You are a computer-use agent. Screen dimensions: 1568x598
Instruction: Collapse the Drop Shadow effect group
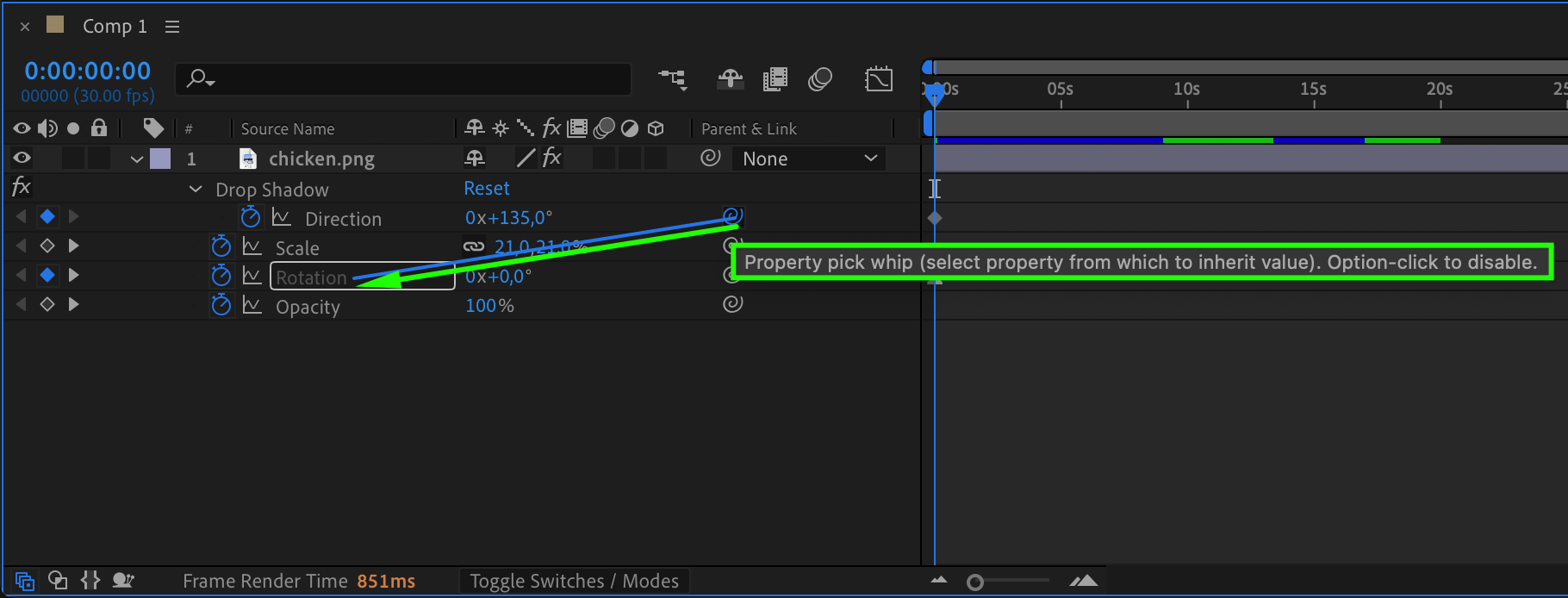(196, 189)
